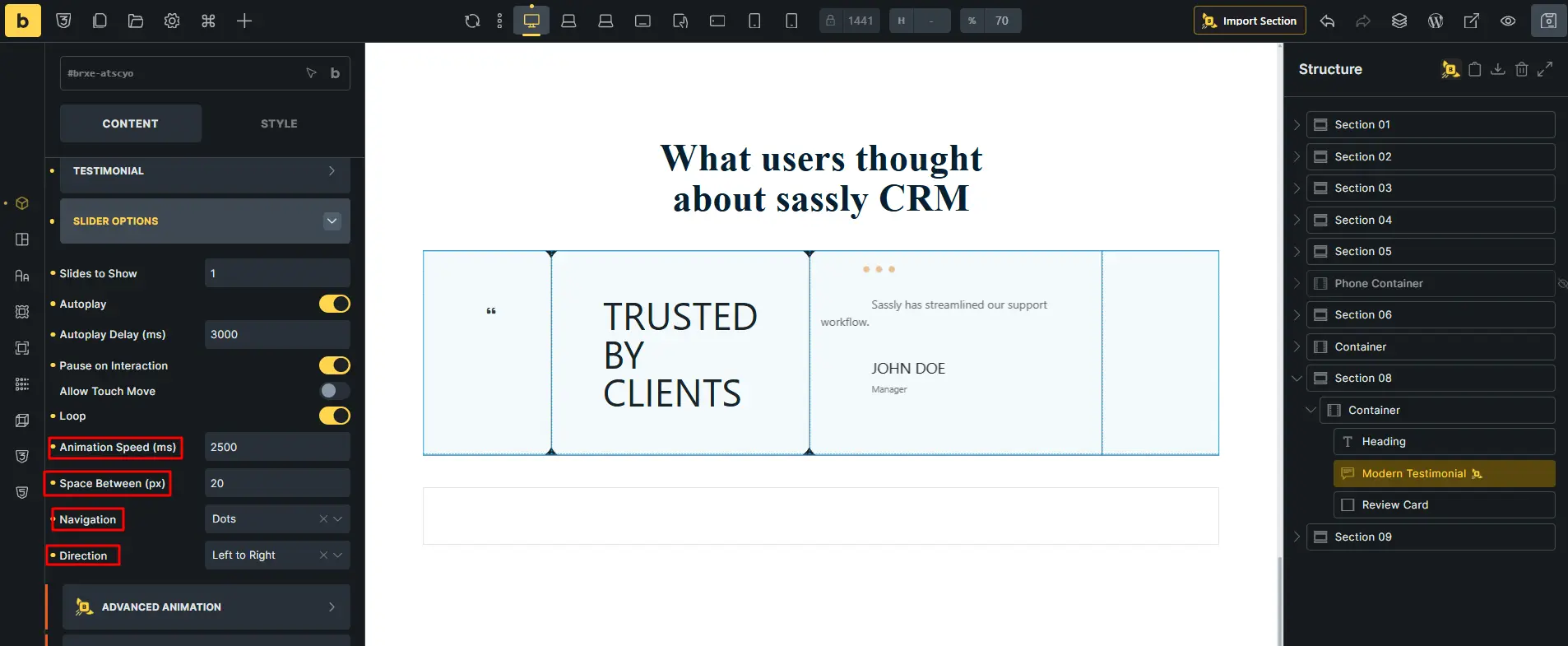Select the mobile portrait breakpoint icon

[791, 21]
